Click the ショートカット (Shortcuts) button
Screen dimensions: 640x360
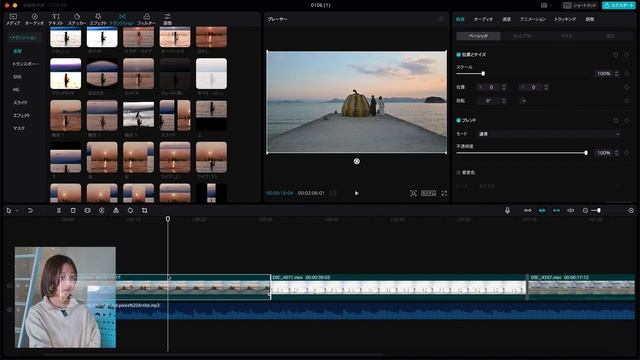coord(580,5)
